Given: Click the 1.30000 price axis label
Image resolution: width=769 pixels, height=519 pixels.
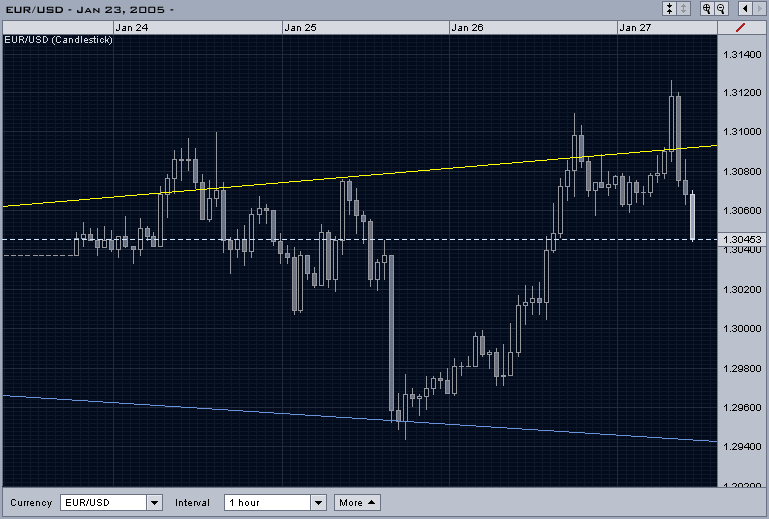Looking at the screenshot, I should (742, 328).
